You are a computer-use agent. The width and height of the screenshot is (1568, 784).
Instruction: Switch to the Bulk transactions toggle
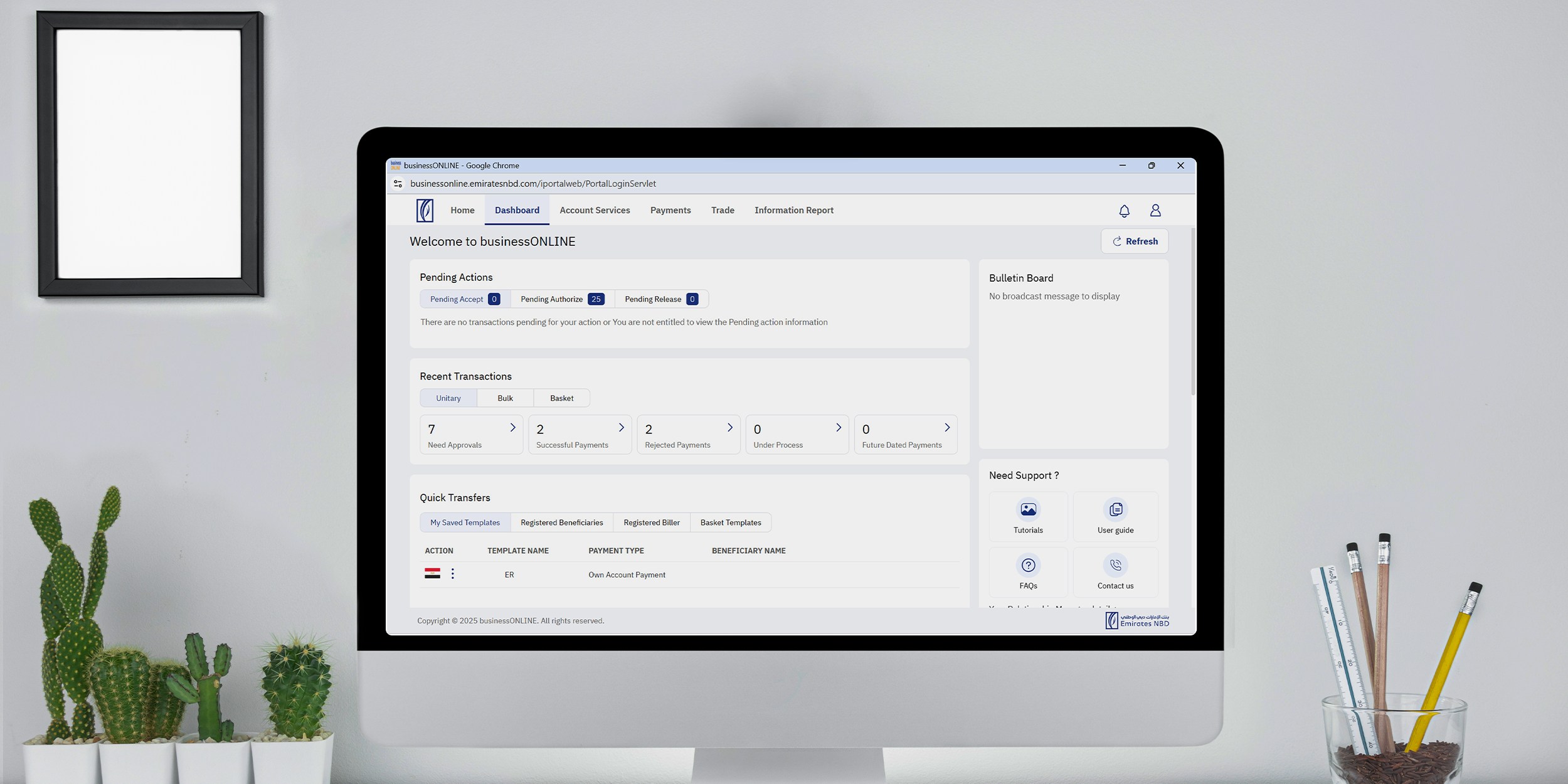coord(505,398)
